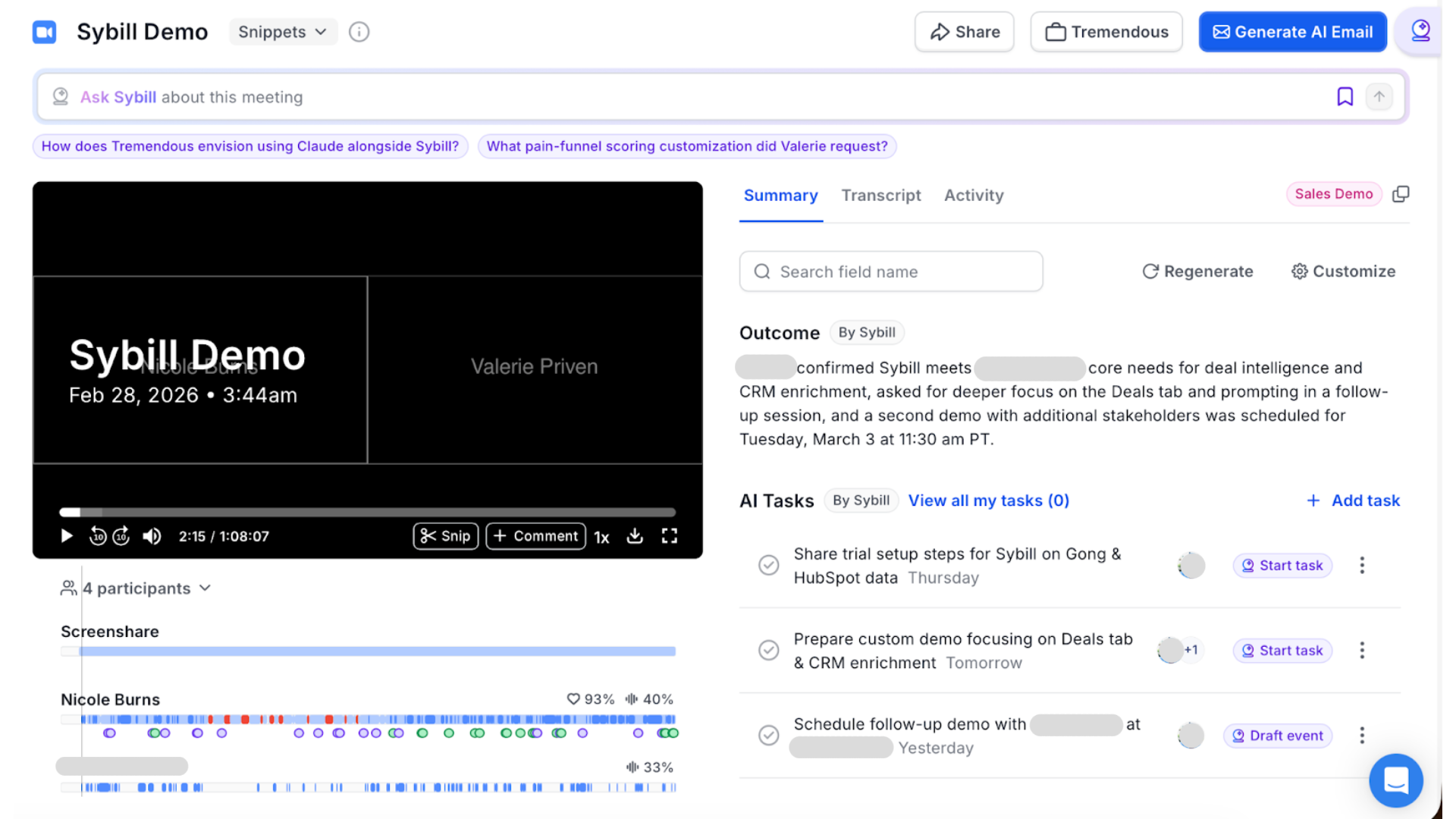Mute the video with the speaker icon

tap(152, 536)
